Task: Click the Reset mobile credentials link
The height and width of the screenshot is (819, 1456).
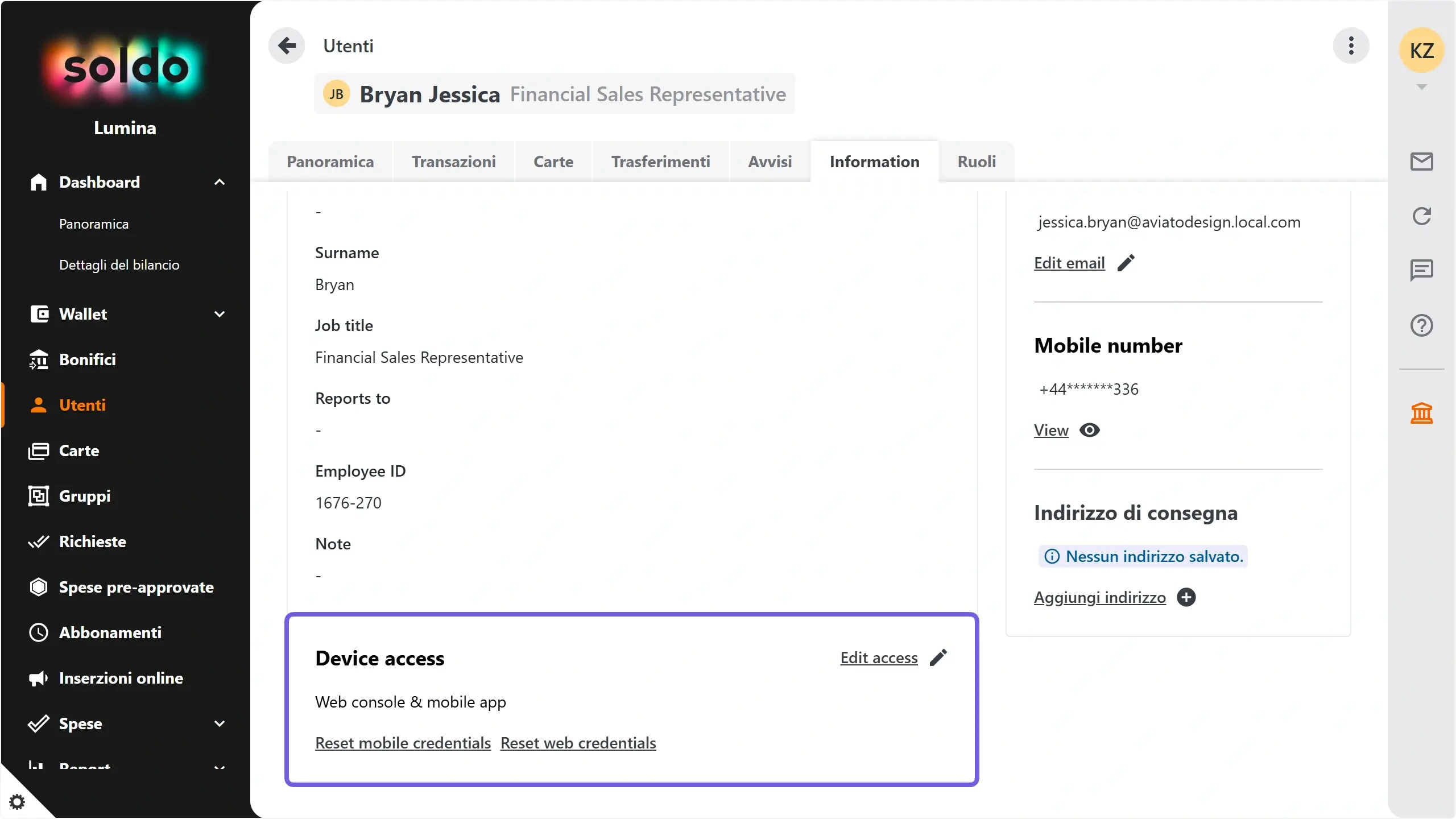Action: [x=403, y=743]
